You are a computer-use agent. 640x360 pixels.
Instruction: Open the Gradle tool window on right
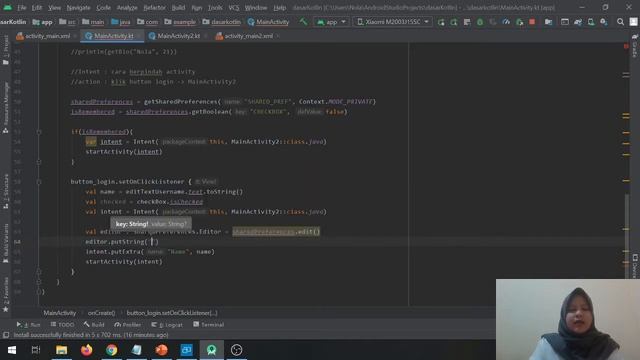tap(635, 46)
